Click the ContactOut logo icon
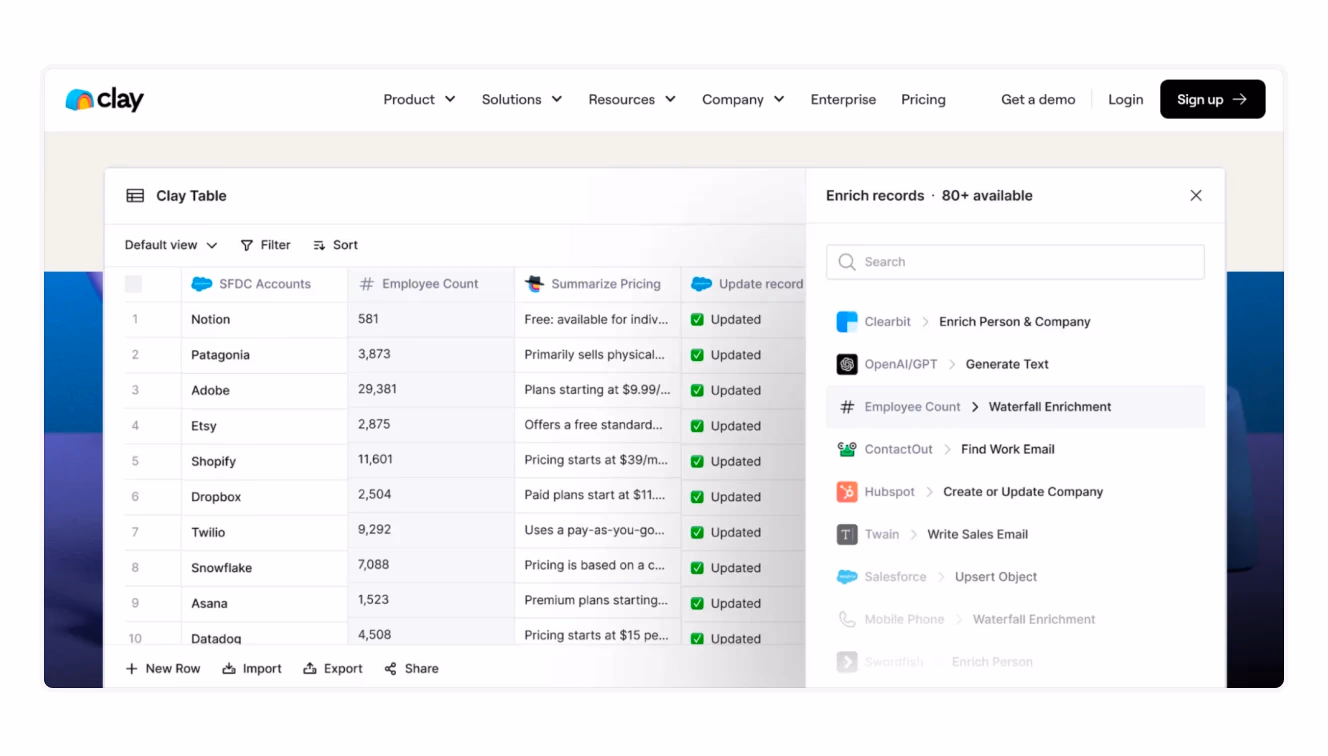The width and height of the screenshot is (1328, 756). pos(847,449)
